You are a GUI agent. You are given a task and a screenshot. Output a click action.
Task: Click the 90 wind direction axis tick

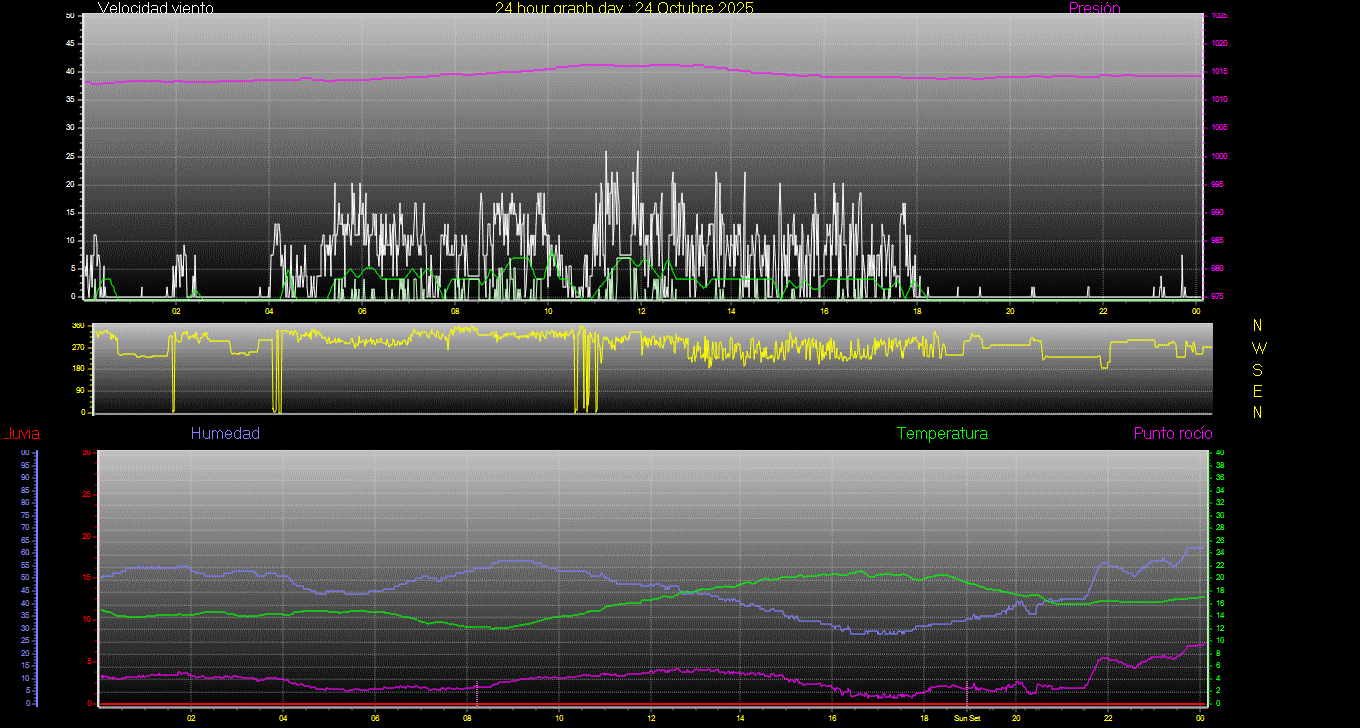pyautogui.click(x=79, y=391)
